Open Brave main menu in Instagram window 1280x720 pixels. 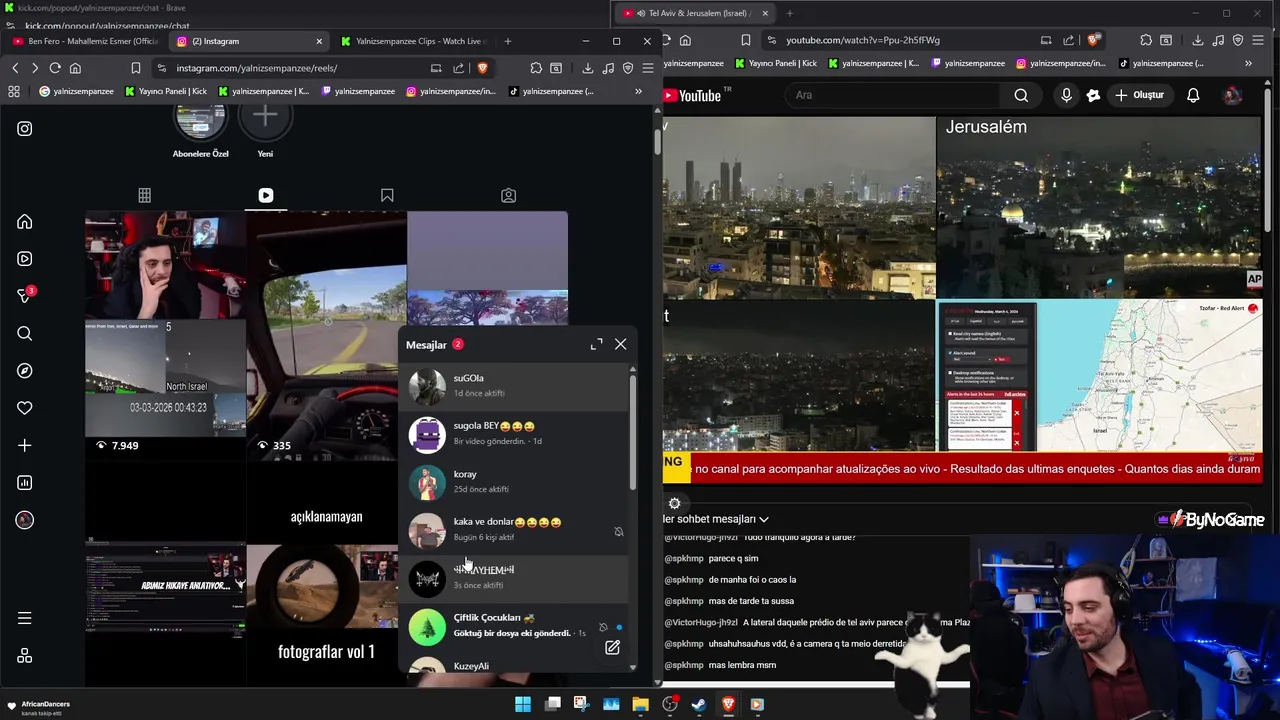pyautogui.click(x=648, y=68)
